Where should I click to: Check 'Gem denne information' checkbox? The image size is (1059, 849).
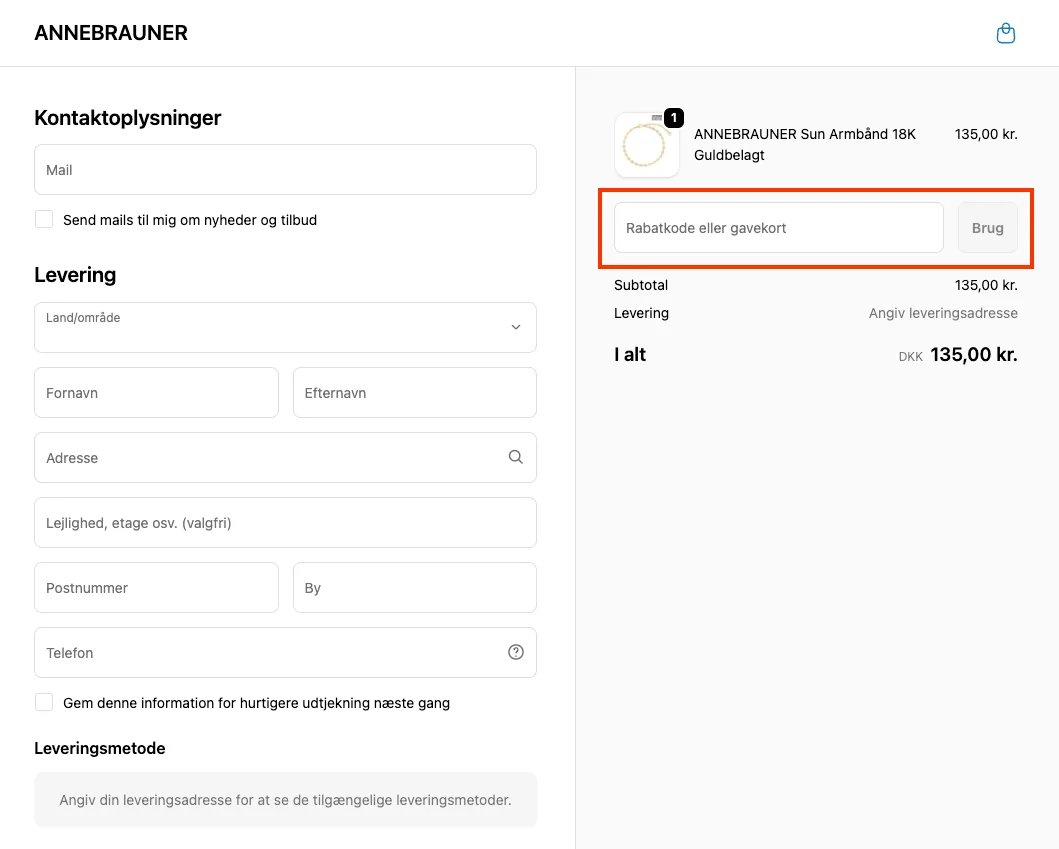(44, 702)
